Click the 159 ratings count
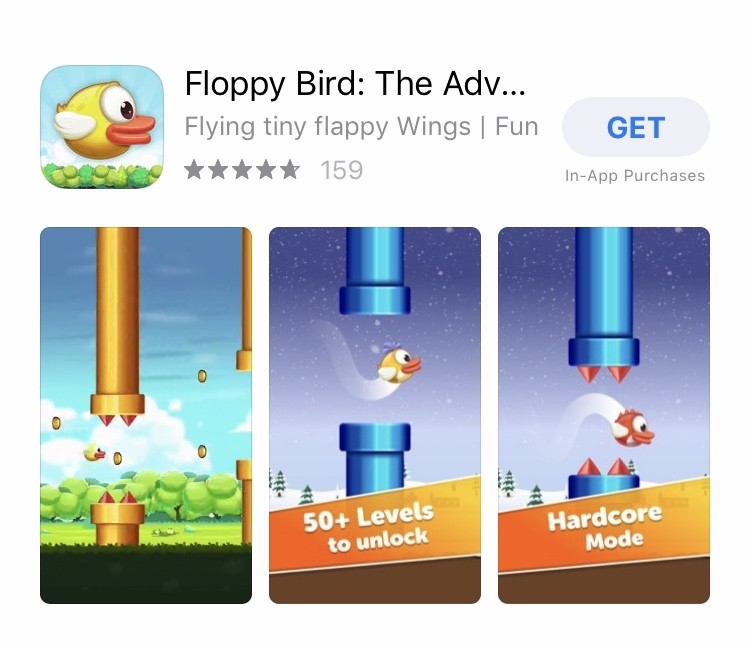The height and width of the screenshot is (649, 750). (x=342, y=170)
